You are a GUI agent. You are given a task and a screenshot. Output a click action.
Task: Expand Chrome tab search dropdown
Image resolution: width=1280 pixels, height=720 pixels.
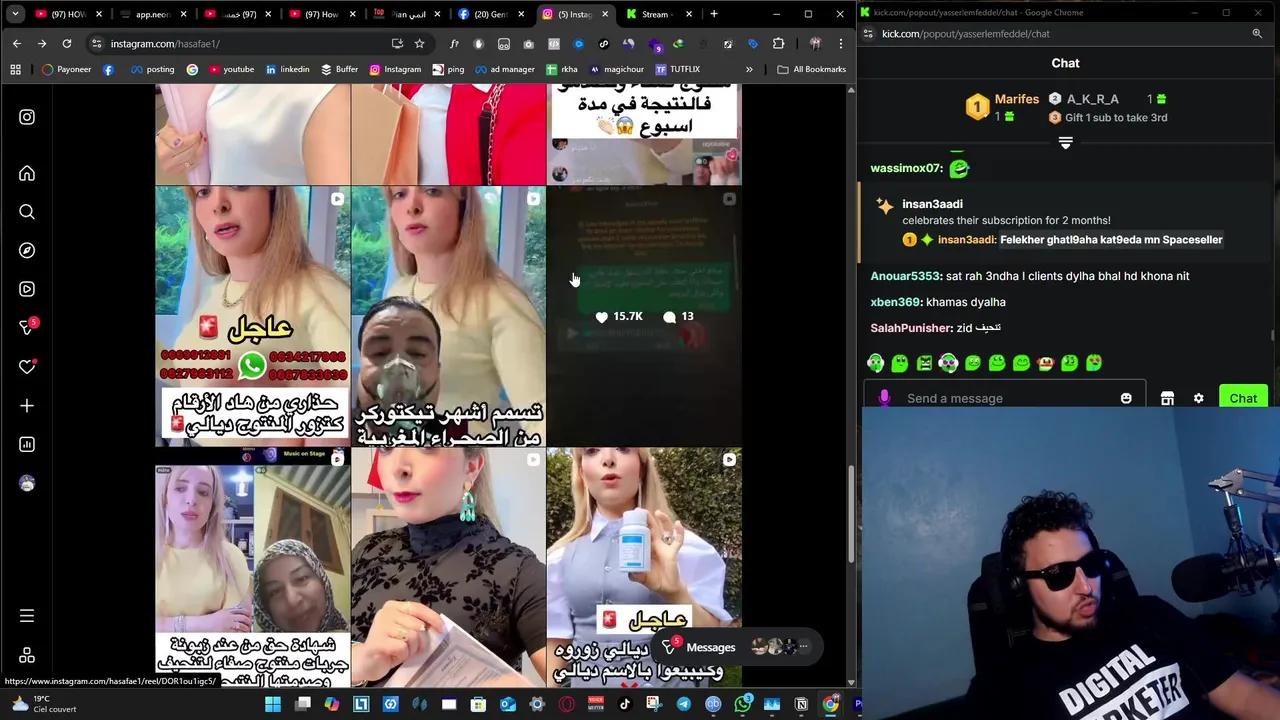point(15,14)
